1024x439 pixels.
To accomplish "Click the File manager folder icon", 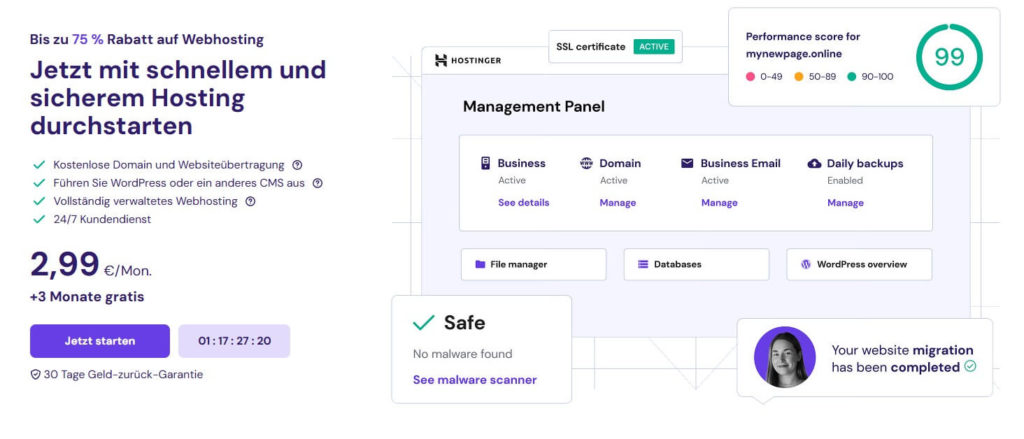I will coord(481,265).
